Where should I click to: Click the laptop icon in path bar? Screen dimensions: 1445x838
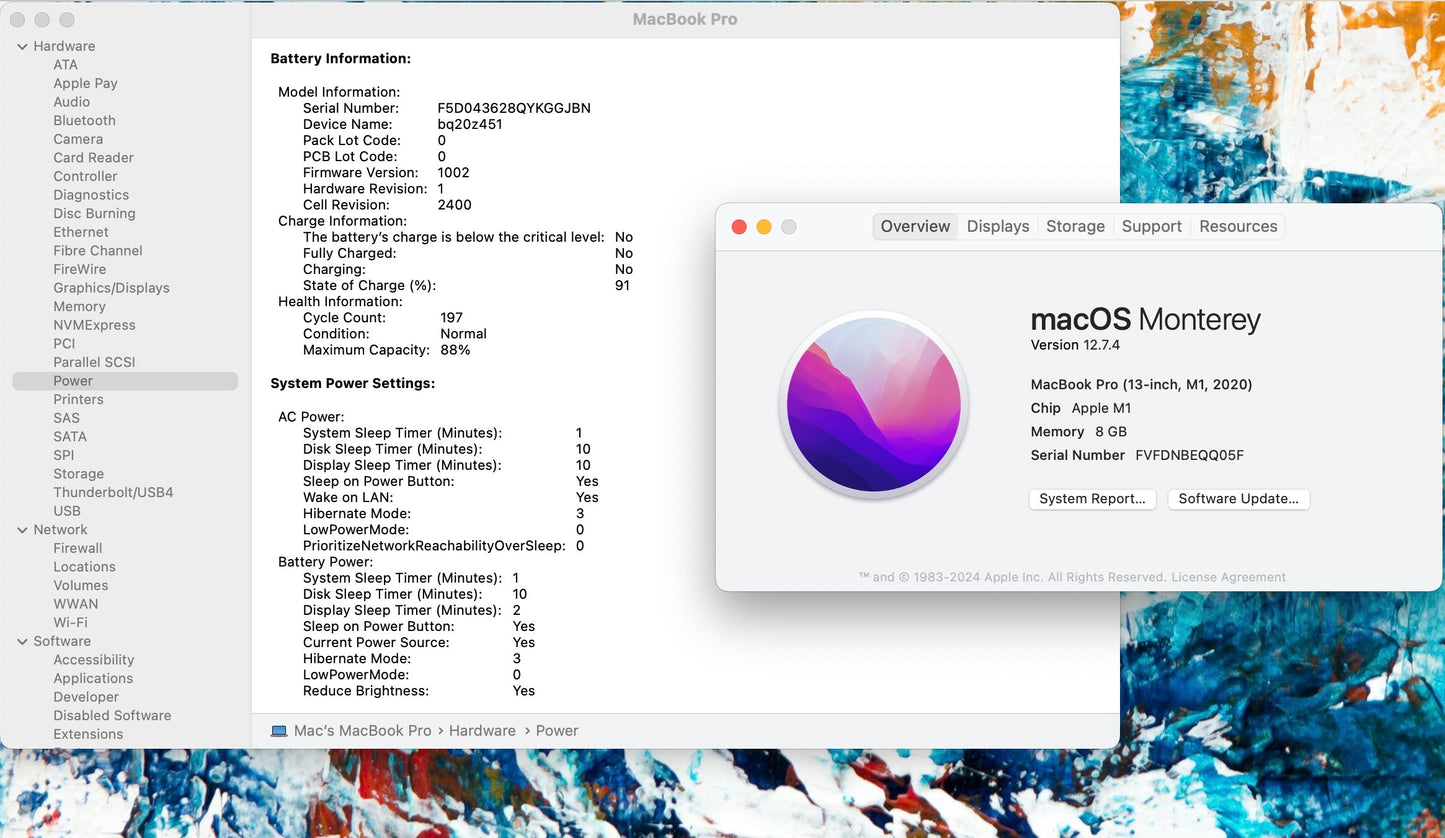(x=279, y=731)
